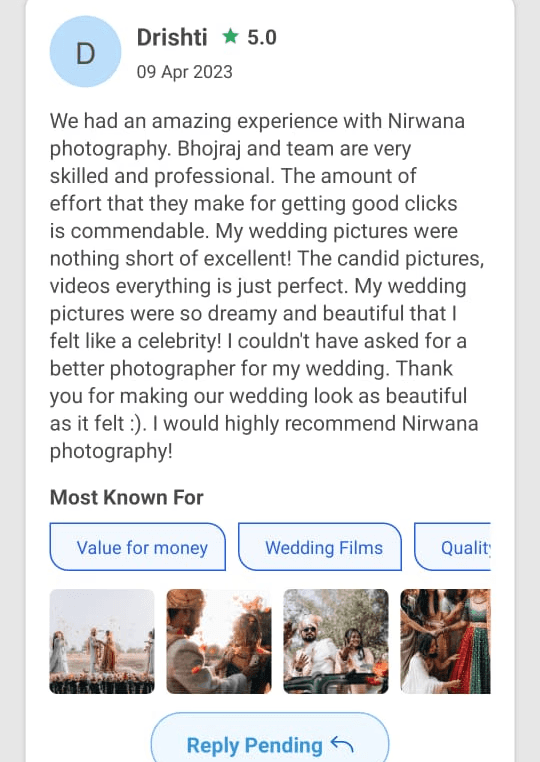Open the Reply Pending button
Image resolution: width=540 pixels, height=762 pixels.
(x=270, y=737)
